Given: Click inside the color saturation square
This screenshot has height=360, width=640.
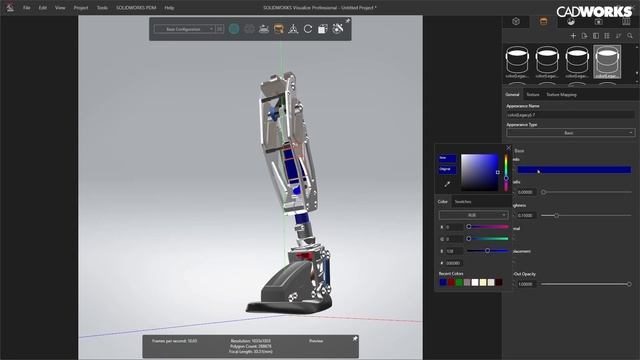Looking at the screenshot, I should click(480, 172).
